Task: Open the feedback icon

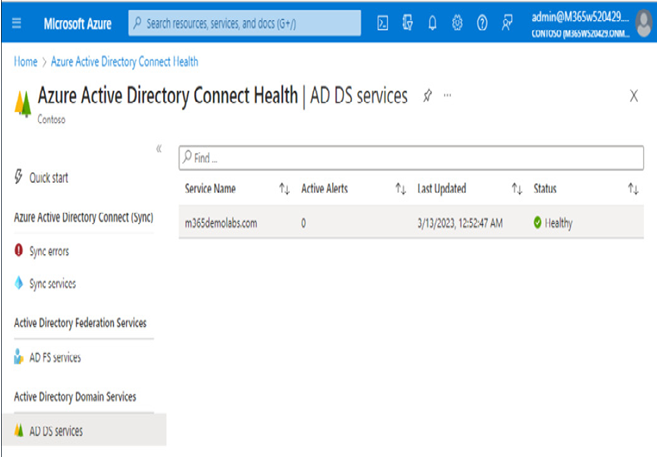Action: (x=507, y=23)
